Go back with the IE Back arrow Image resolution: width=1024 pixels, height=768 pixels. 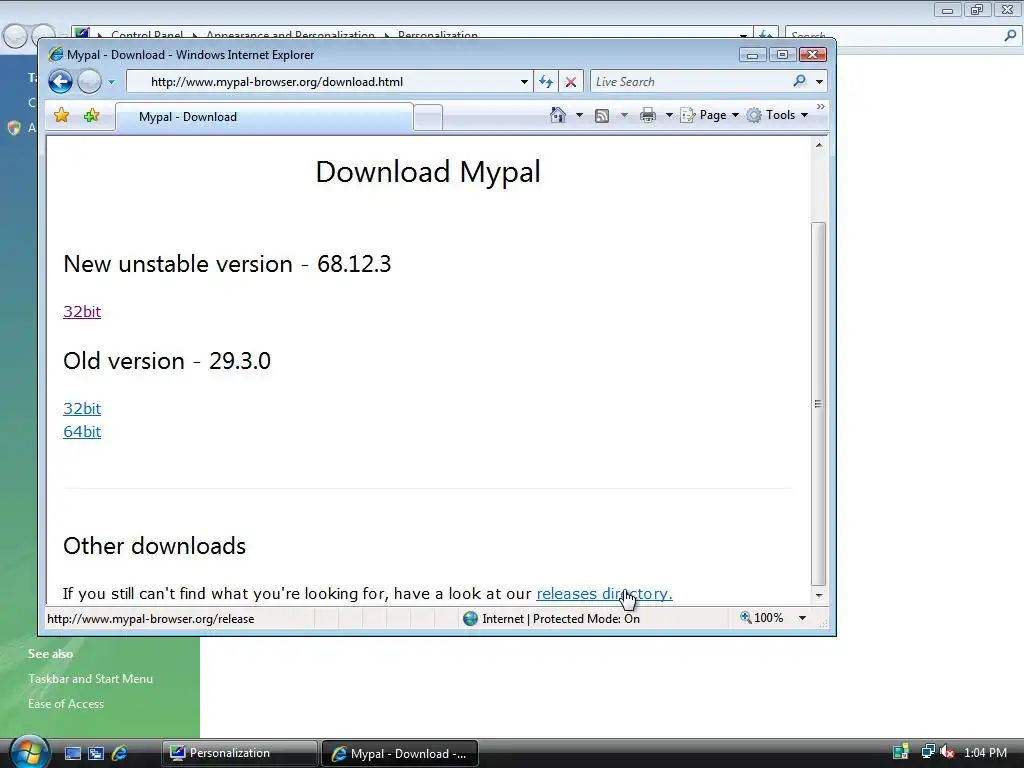pyautogui.click(x=61, y=82)
